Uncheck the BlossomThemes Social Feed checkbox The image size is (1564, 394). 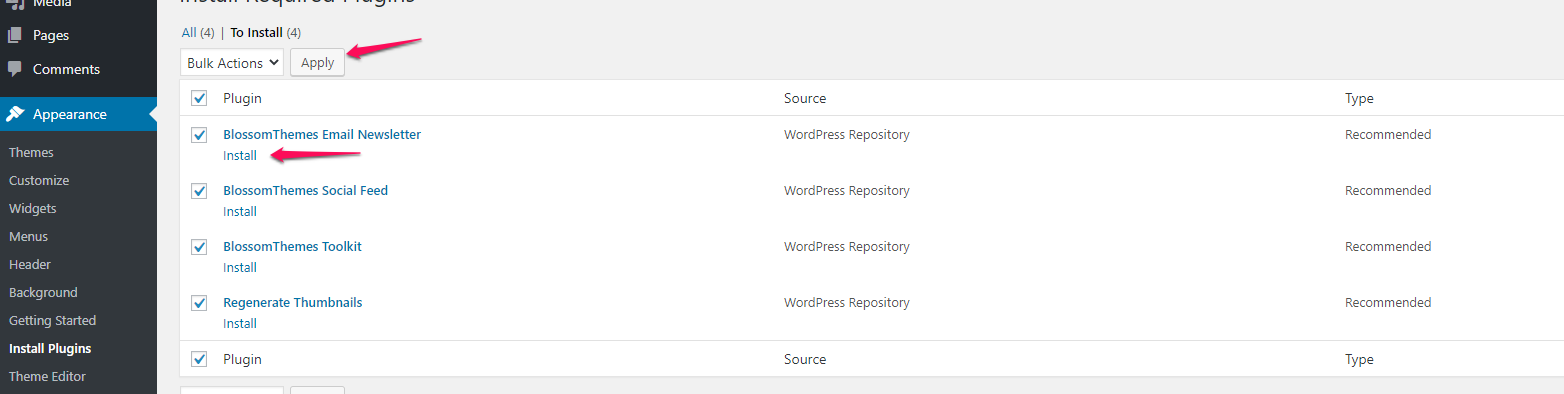(199, 191)
